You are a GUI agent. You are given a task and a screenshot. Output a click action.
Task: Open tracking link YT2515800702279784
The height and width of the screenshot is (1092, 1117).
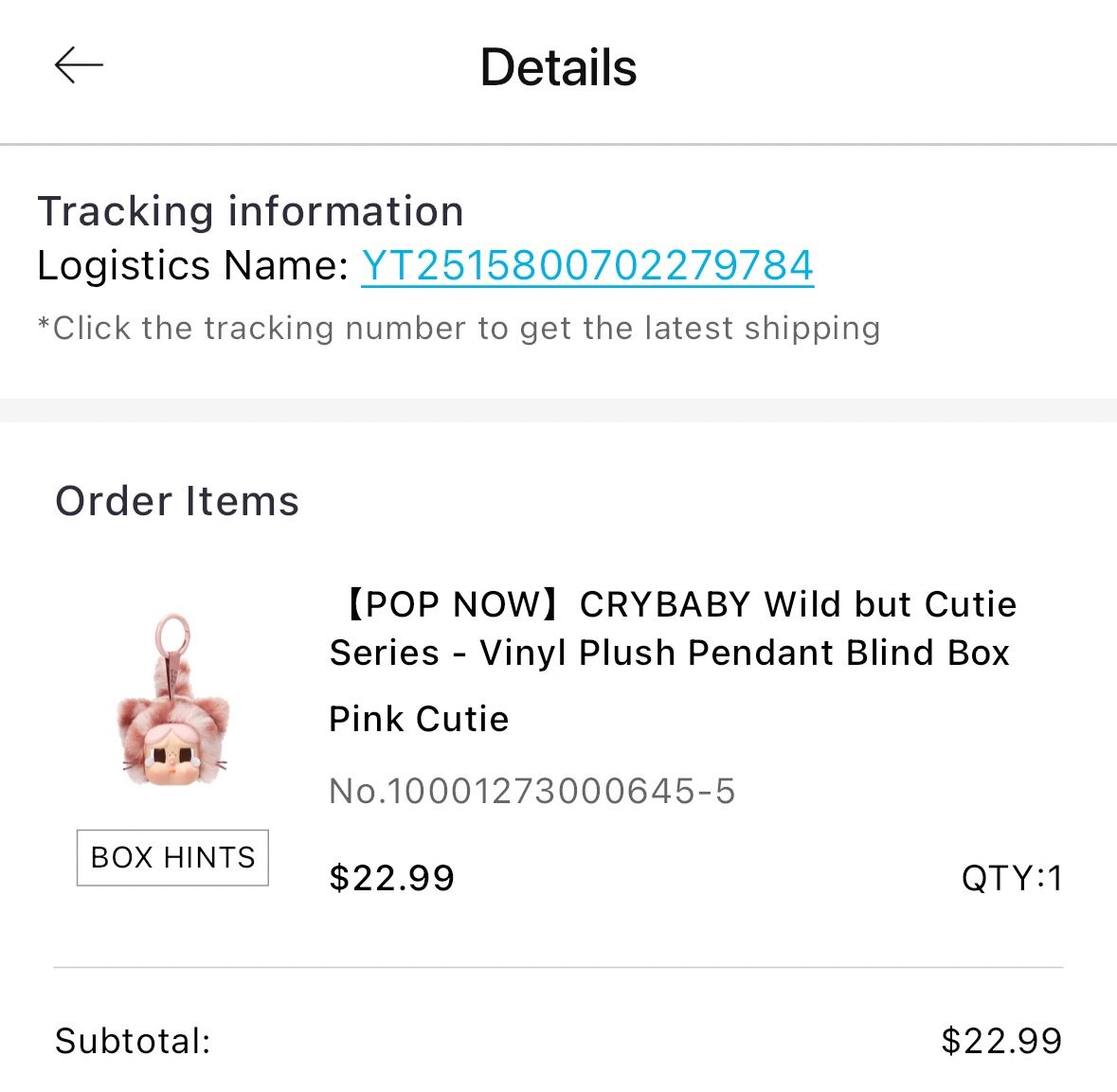click(x=586, y=265)
